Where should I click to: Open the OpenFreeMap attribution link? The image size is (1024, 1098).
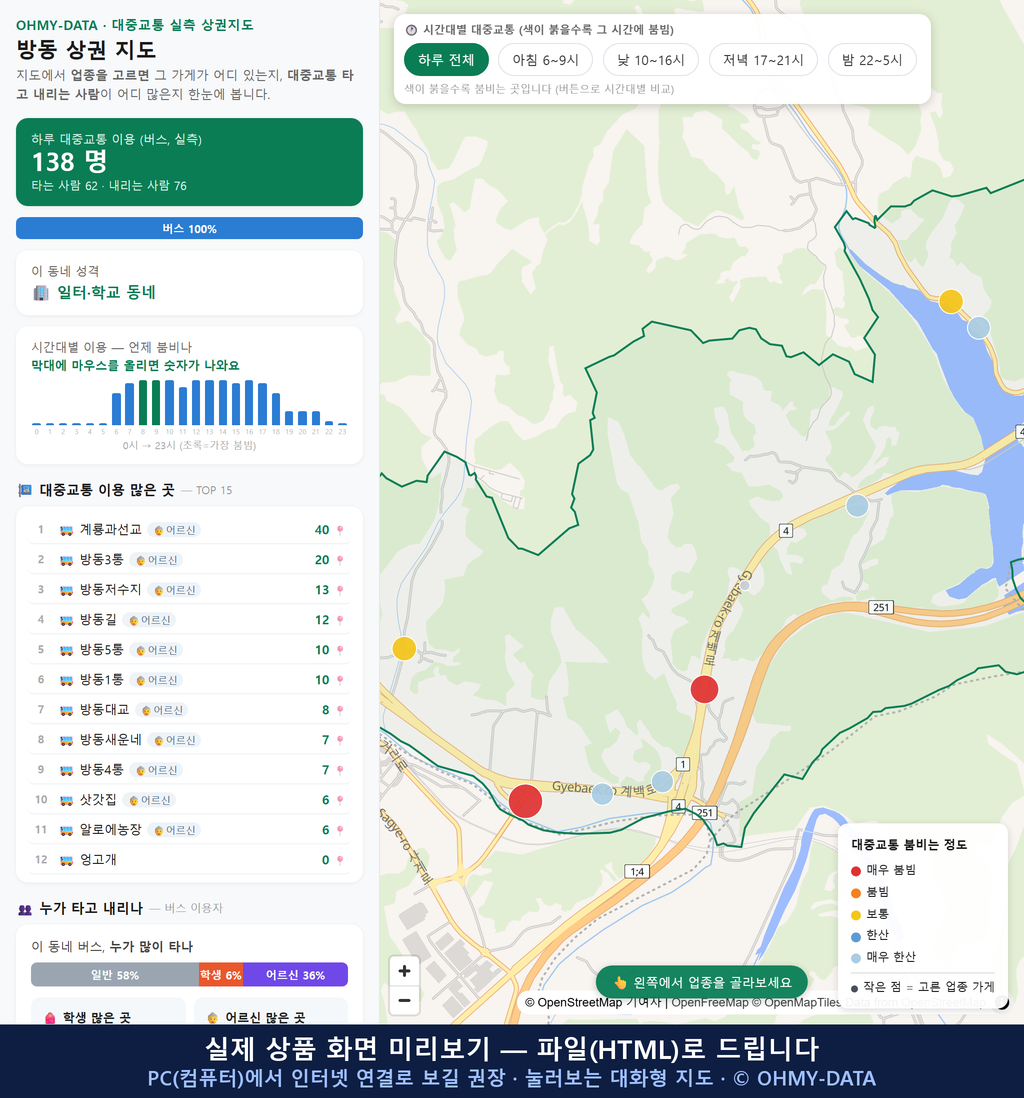tap(710, 1003)
